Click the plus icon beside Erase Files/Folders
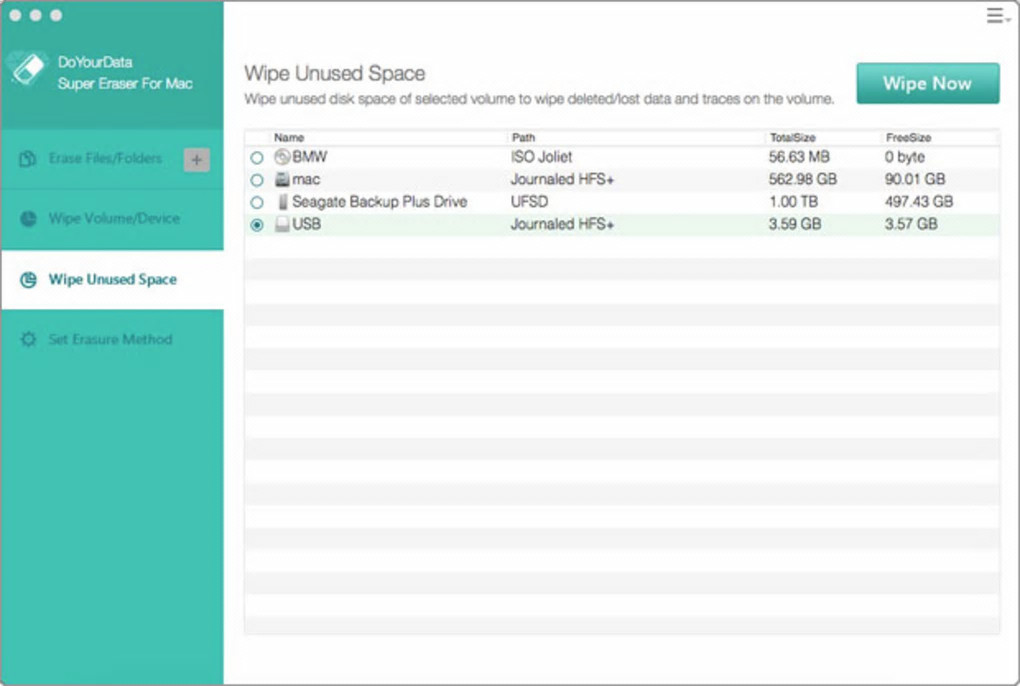This screenshot has height=686, width=1020. 197,159
